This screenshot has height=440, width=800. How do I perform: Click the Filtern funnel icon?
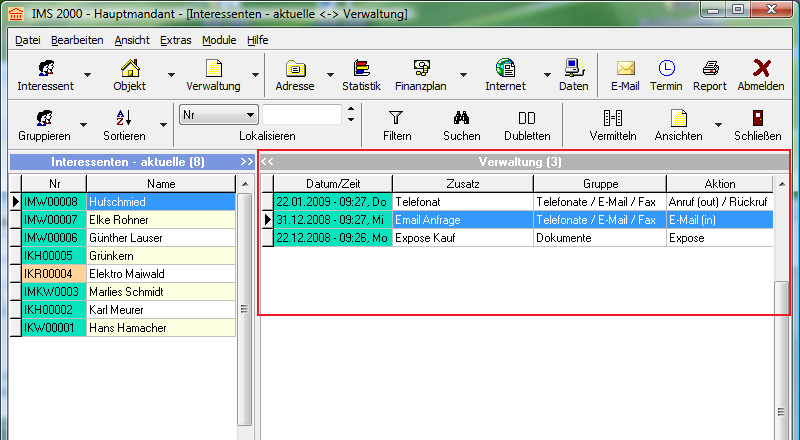[397, 118]
